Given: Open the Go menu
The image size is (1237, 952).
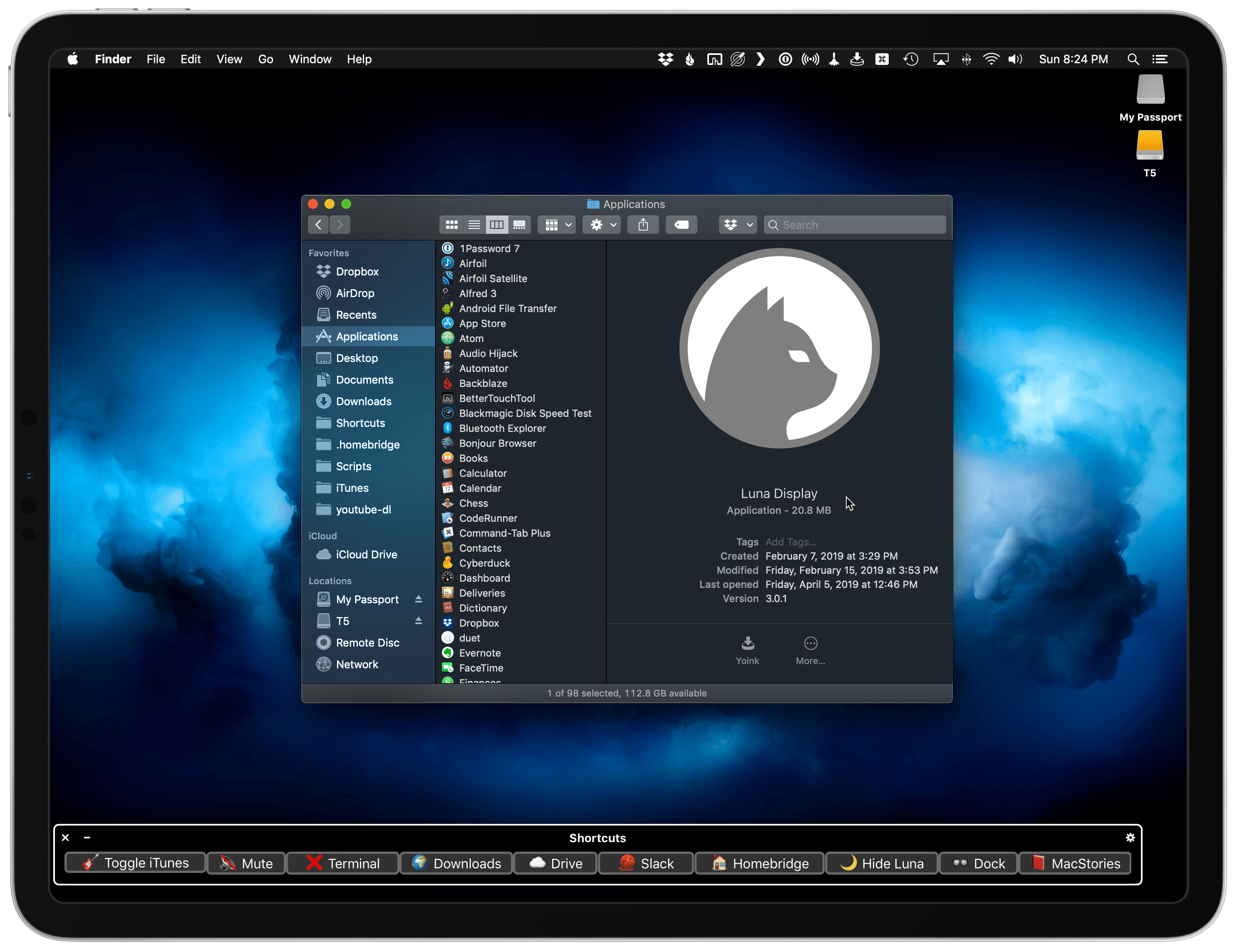Looking at the screenshot, I should point(265,59).
